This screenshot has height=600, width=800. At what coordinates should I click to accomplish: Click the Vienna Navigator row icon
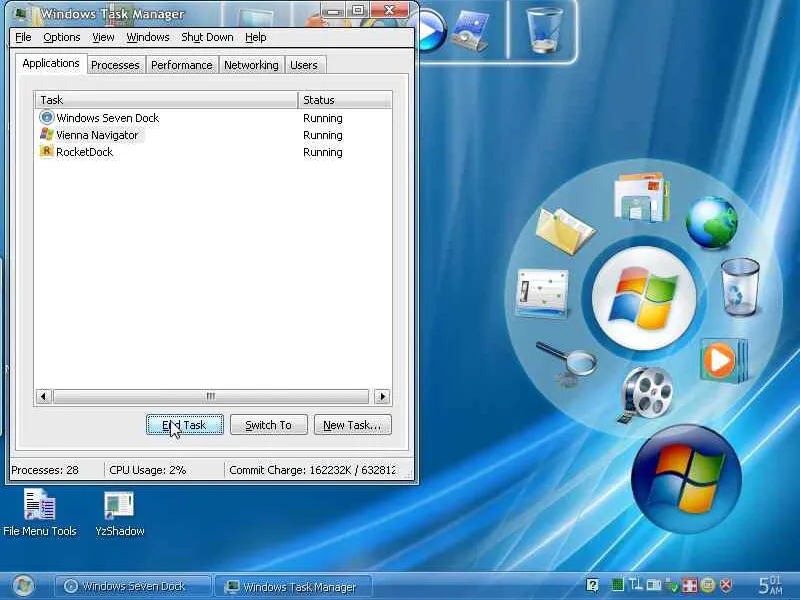click(46, 135)
